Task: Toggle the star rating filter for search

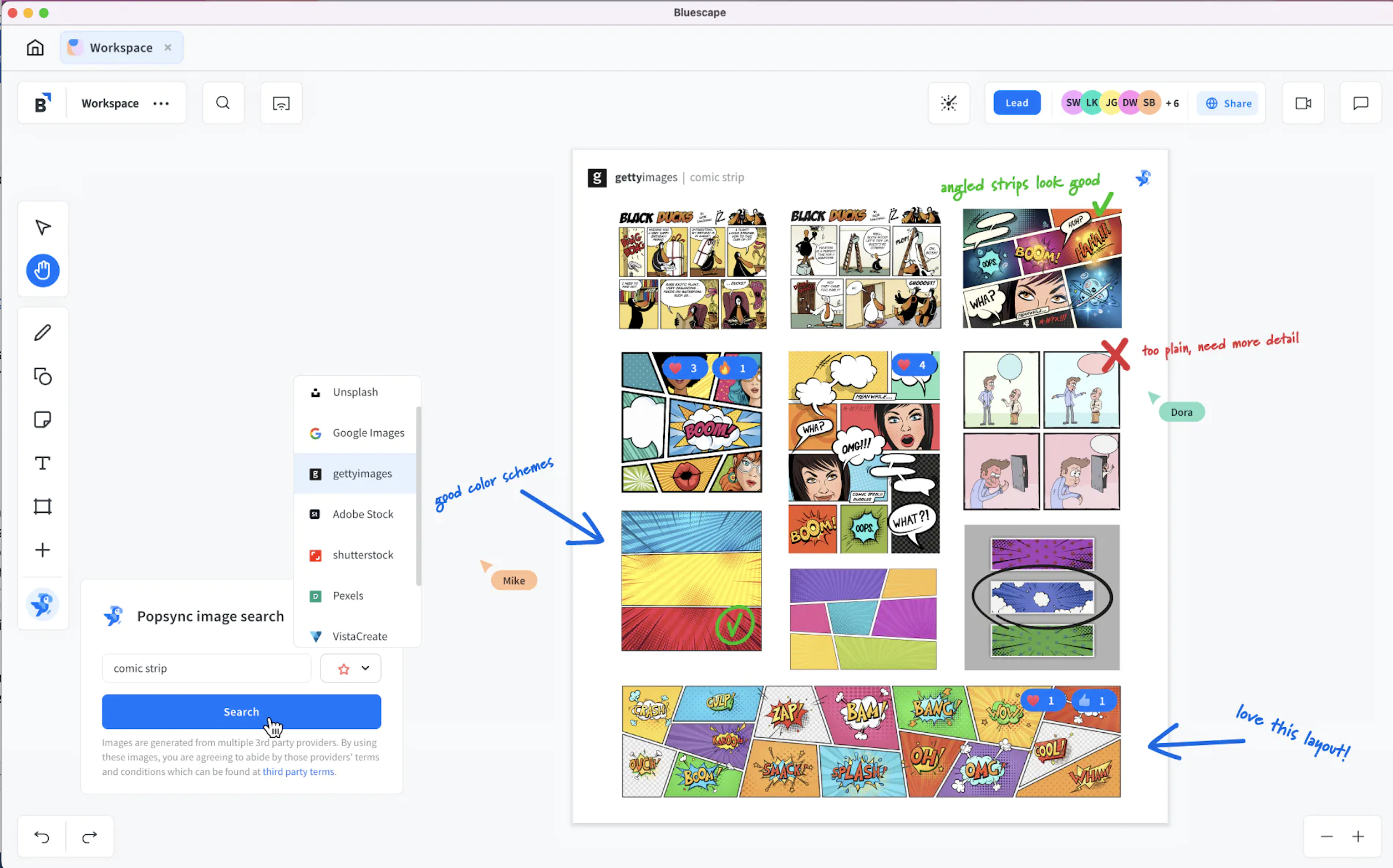Action: [x=343, y=668]
